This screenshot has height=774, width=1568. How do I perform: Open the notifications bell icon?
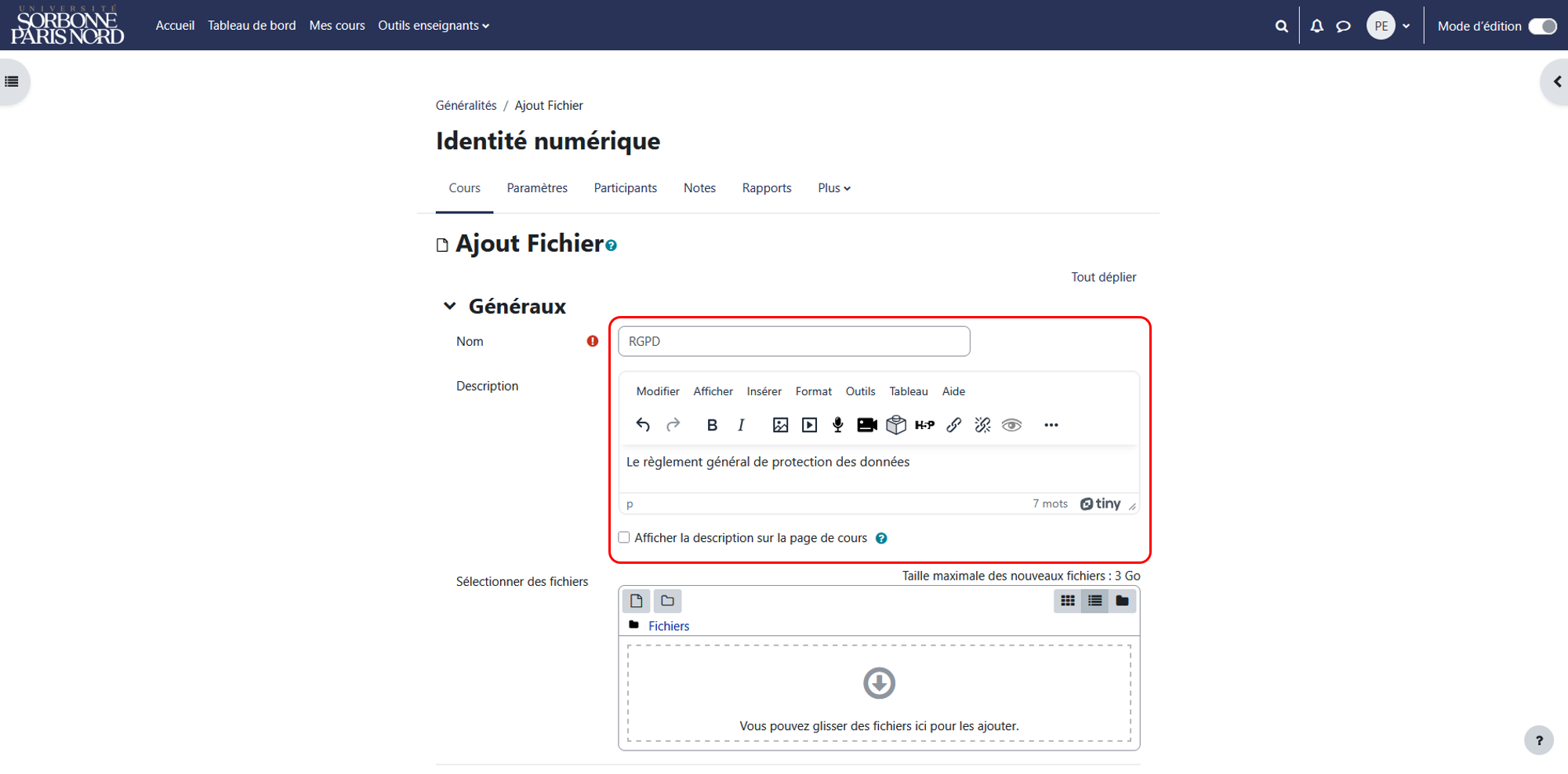[1317, 26]
